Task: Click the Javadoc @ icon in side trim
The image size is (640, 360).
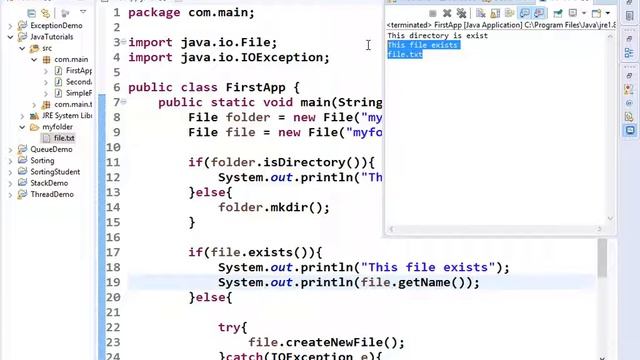Action: (629, 104)
